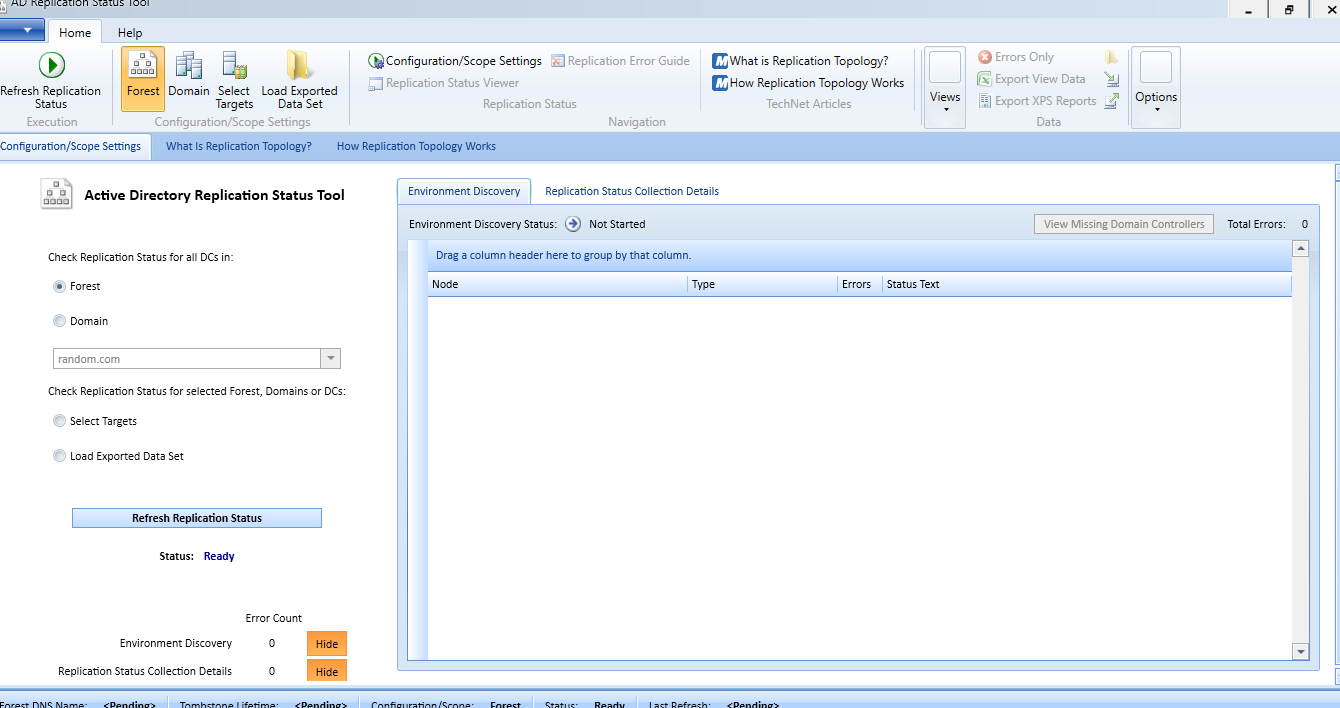Click the green up-arrow export icon

[1112, 101]
